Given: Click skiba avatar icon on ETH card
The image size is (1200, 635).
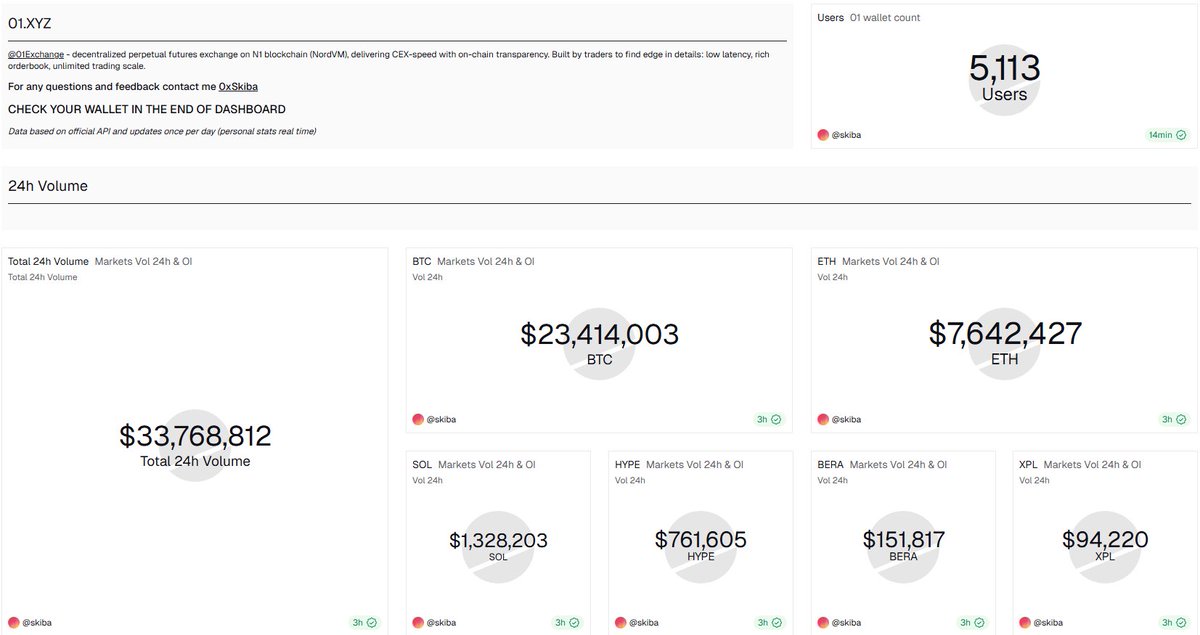Looking at the screenshot, I should (x=823, y=420).
